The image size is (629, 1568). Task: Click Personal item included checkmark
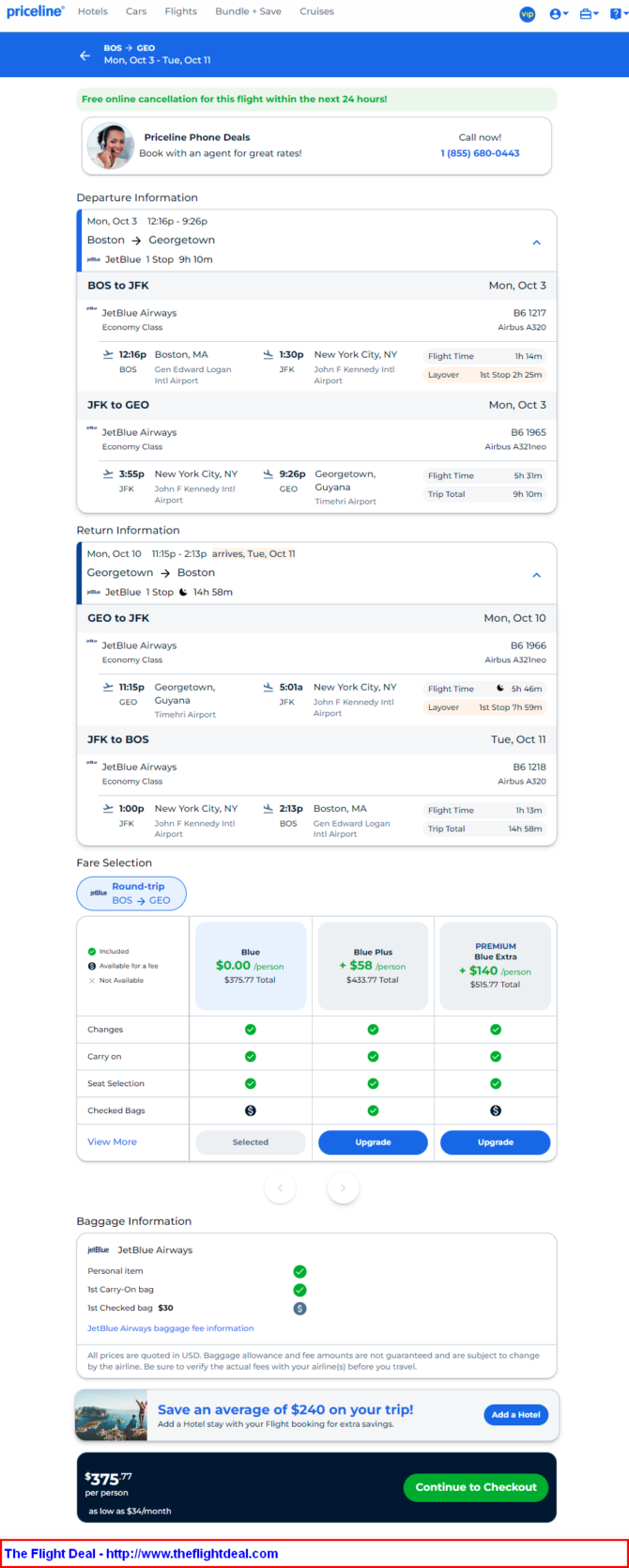(299, 1271)
